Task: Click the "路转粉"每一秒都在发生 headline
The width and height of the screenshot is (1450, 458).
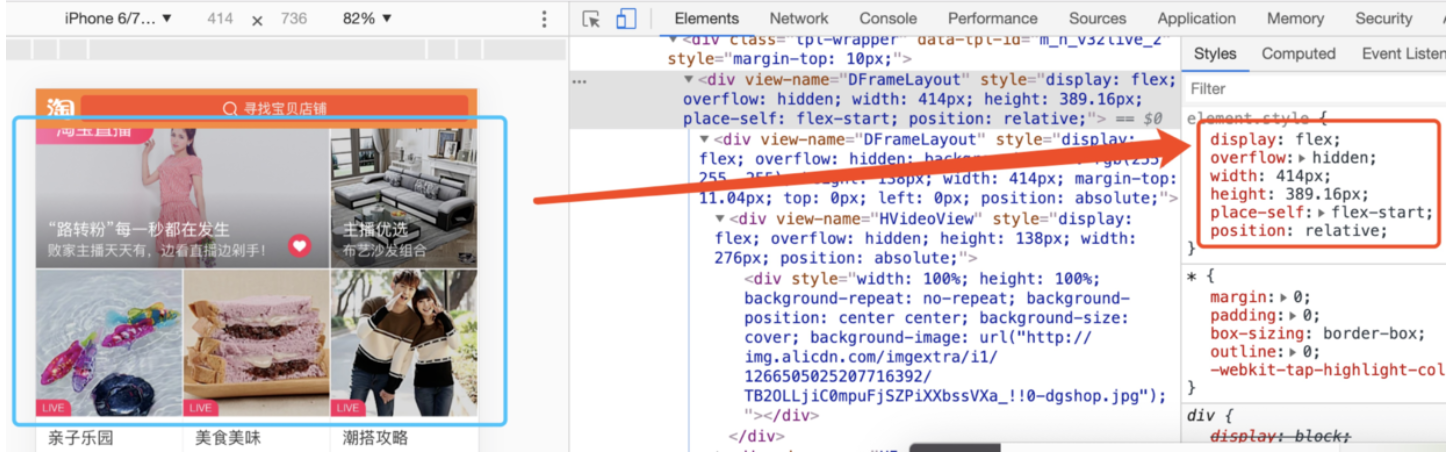Action: coord(138,229)
